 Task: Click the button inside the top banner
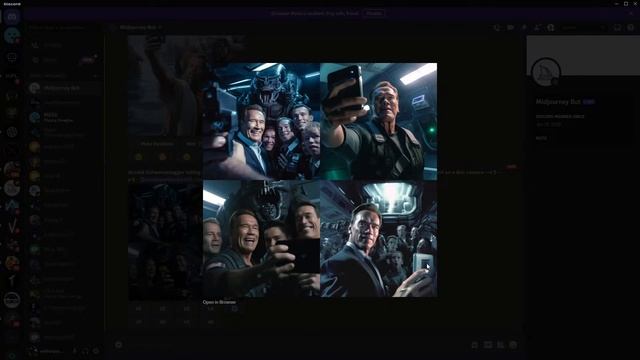[373, 13]
